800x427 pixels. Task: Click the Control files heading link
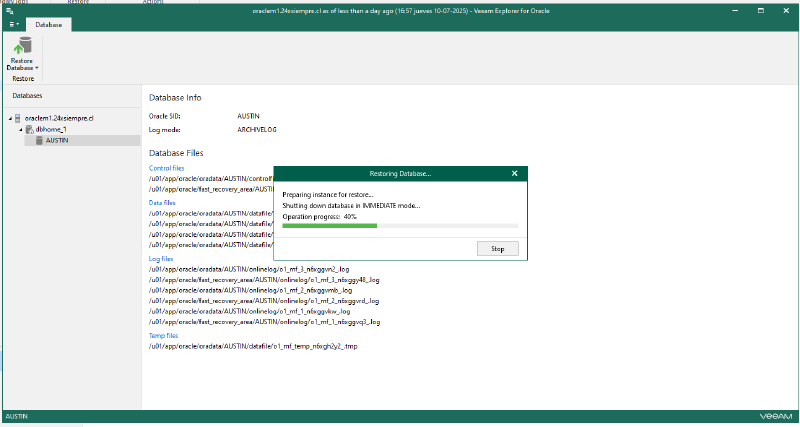(x=166, y=168)
